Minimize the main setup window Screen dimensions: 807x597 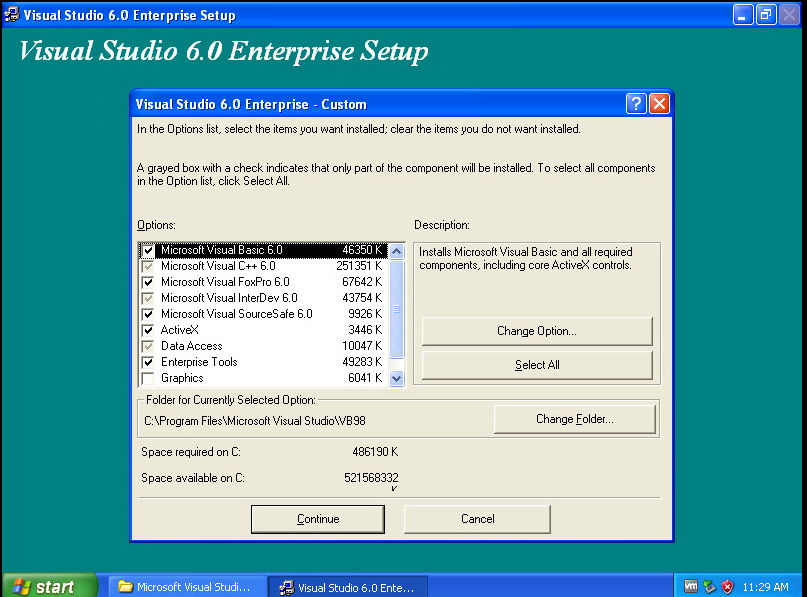[743, 15]
